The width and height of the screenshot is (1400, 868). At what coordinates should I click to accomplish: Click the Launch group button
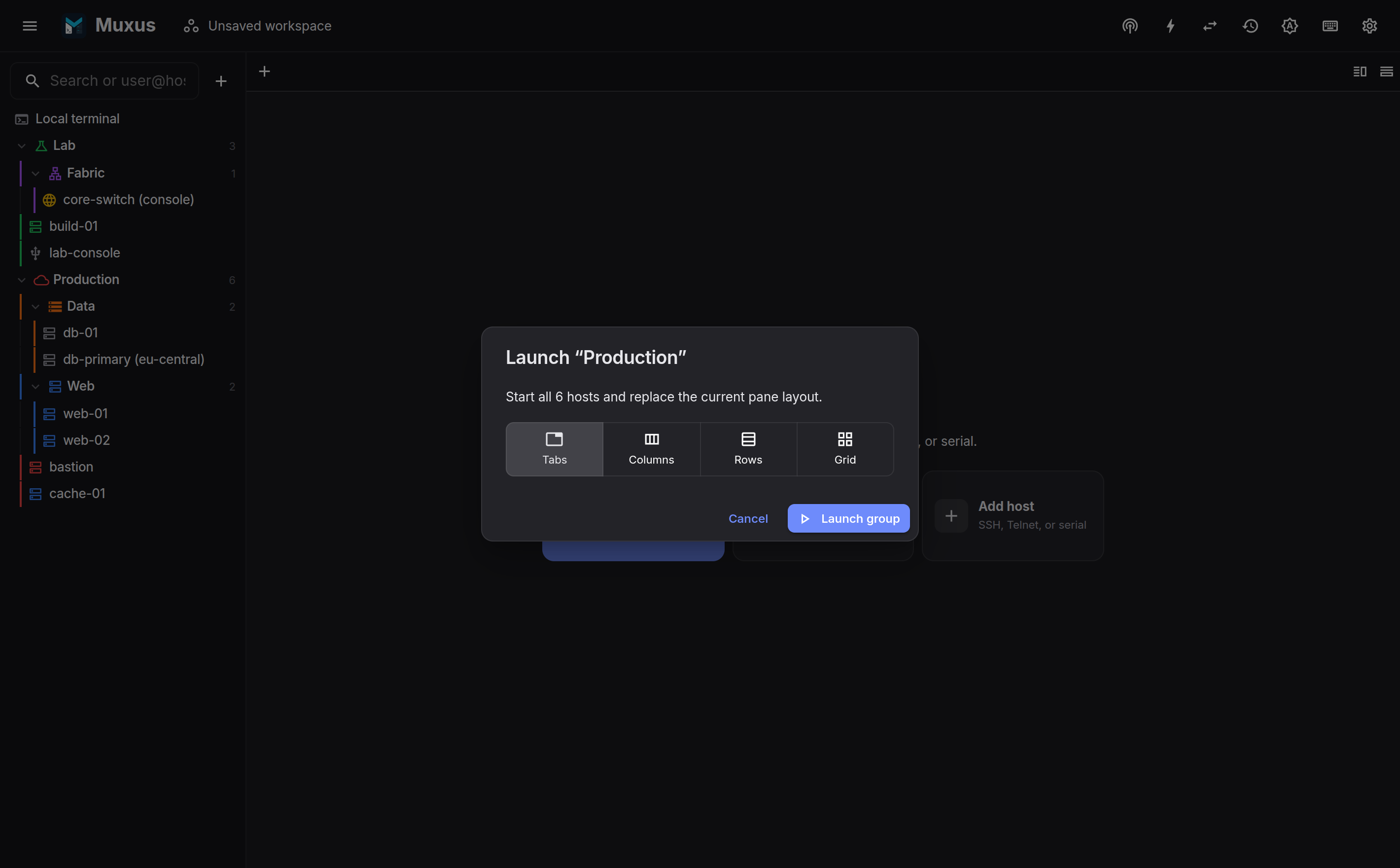pyautogui.click(x=848, y=518)
